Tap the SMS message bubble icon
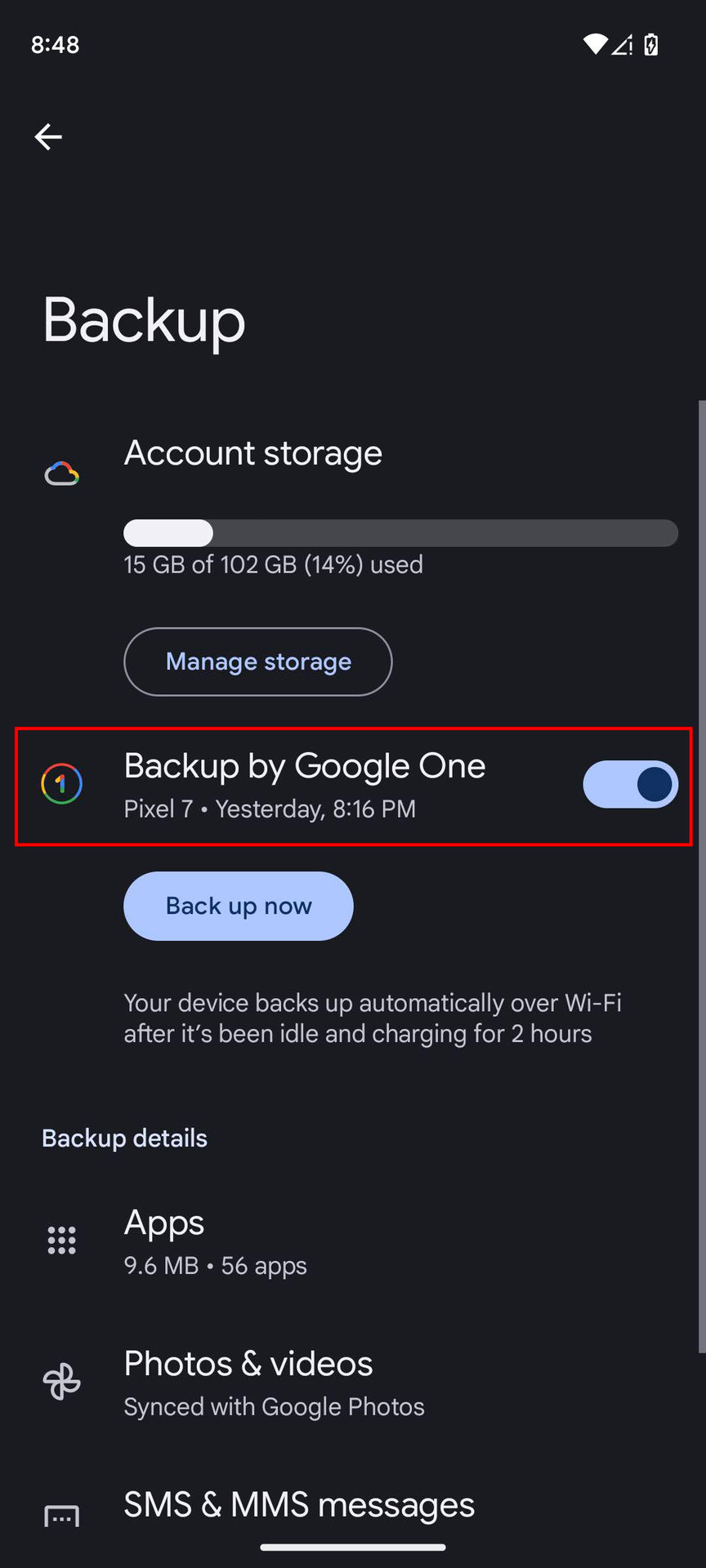 [62, 1516]
